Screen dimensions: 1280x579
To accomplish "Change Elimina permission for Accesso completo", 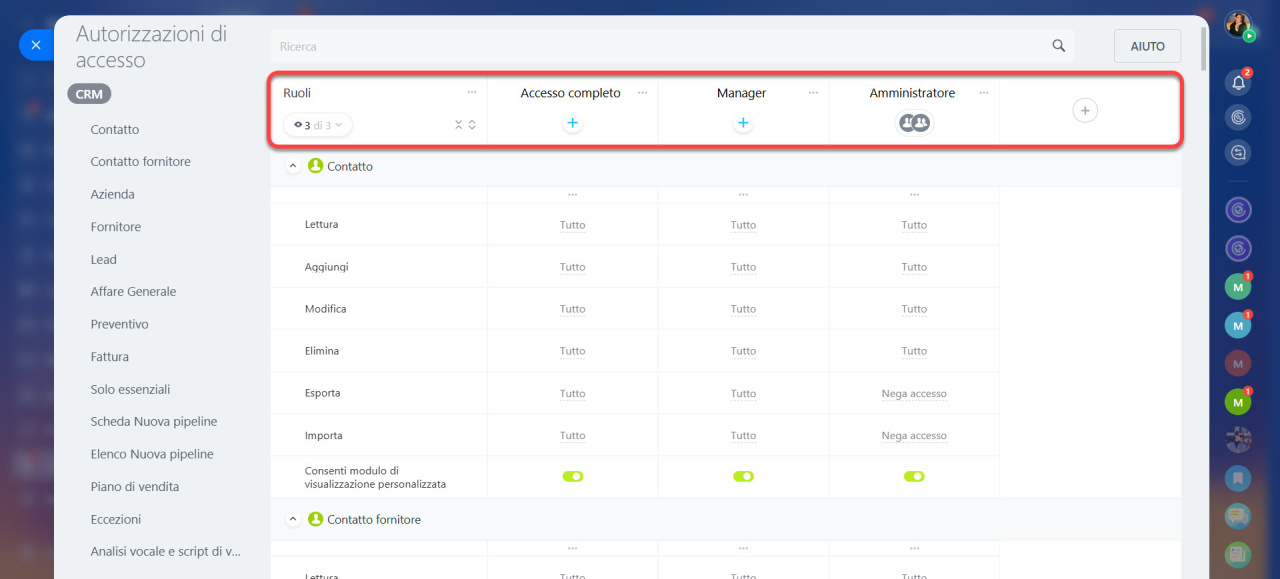I will point(572,351).
